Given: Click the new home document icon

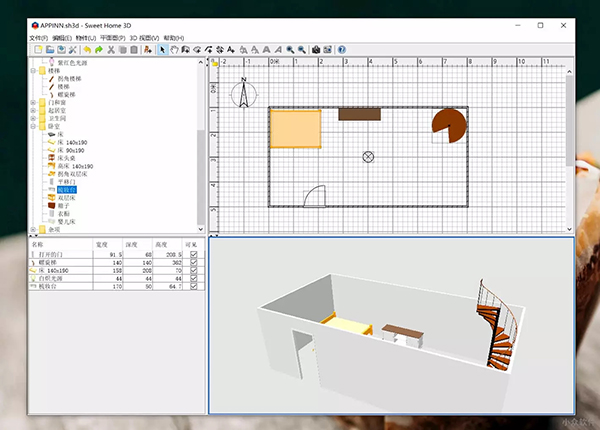Looking at the screenshot, I should (38, 49).
